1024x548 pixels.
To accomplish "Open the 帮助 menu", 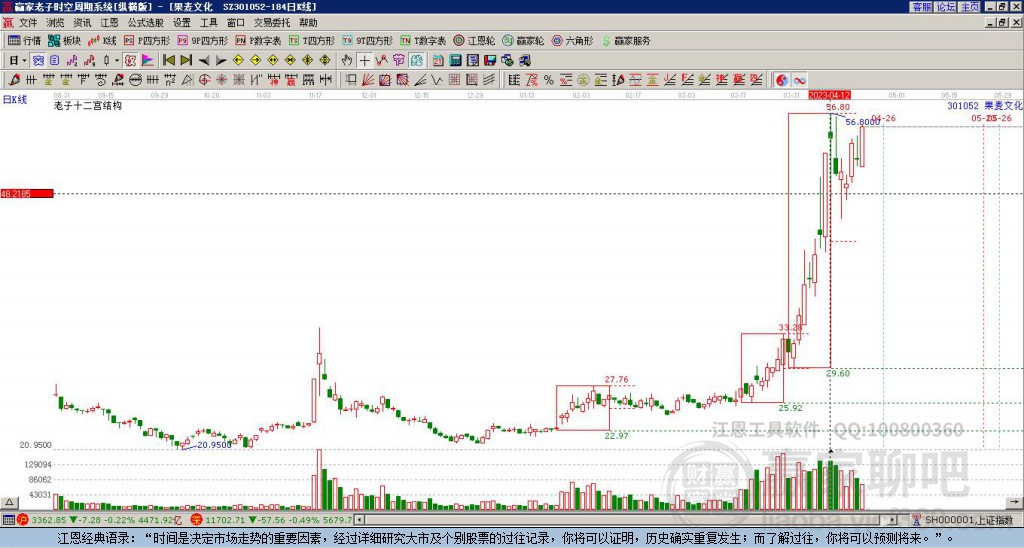I will pos(308,23).
